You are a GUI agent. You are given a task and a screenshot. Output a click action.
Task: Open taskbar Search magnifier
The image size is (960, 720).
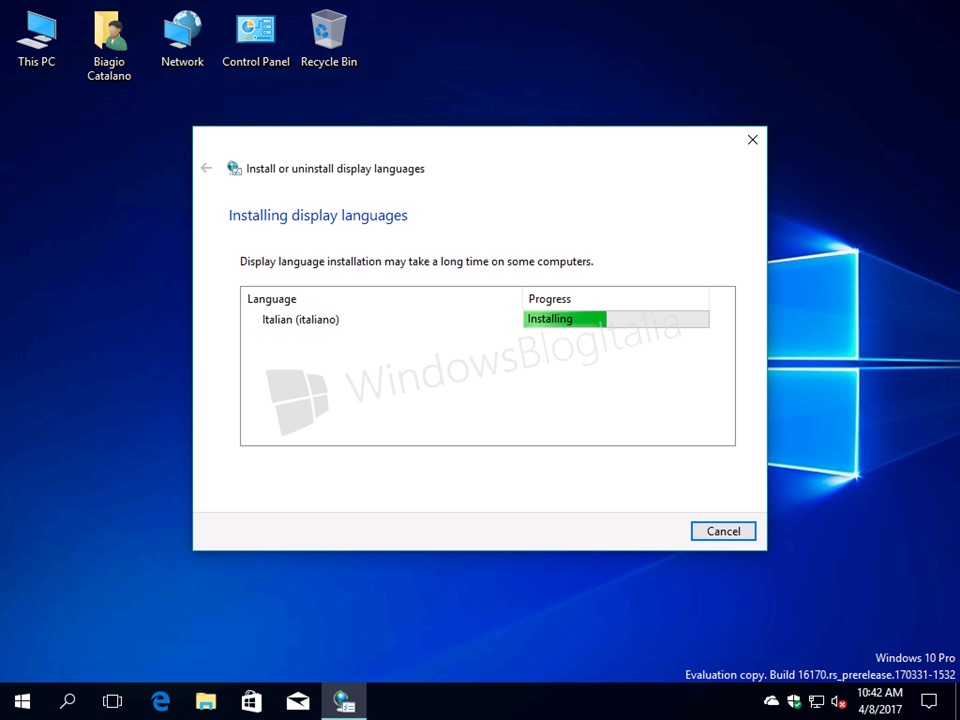point(67,701)
